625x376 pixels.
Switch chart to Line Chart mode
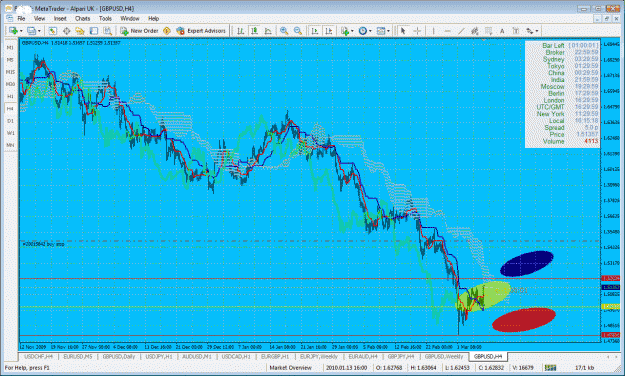click(268, 31)
